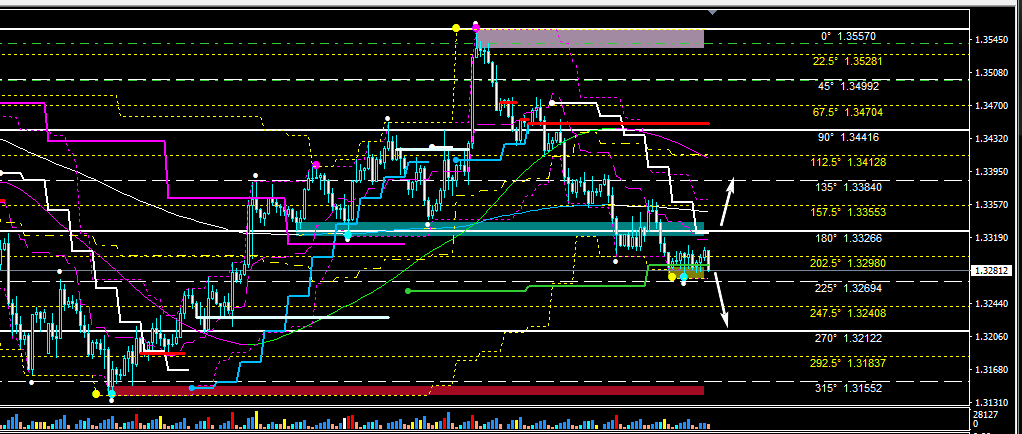Click 1.33950 on the price scale

991,172
